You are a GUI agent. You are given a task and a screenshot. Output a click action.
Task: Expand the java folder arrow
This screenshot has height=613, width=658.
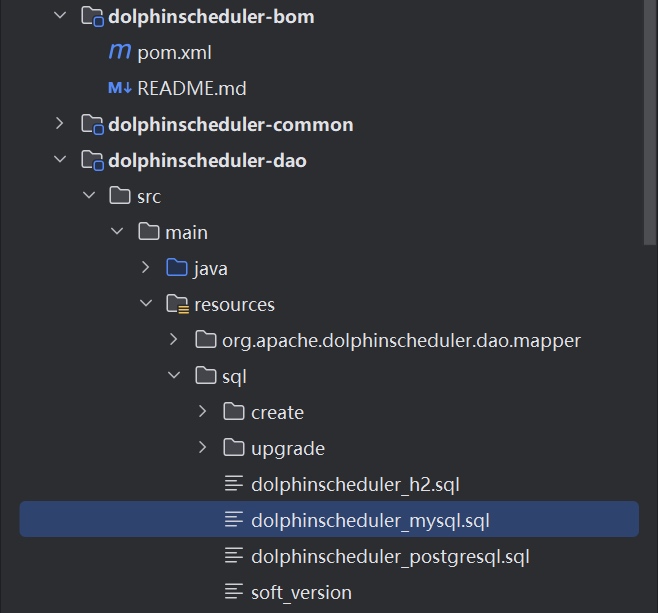click(x=145, y=268)
